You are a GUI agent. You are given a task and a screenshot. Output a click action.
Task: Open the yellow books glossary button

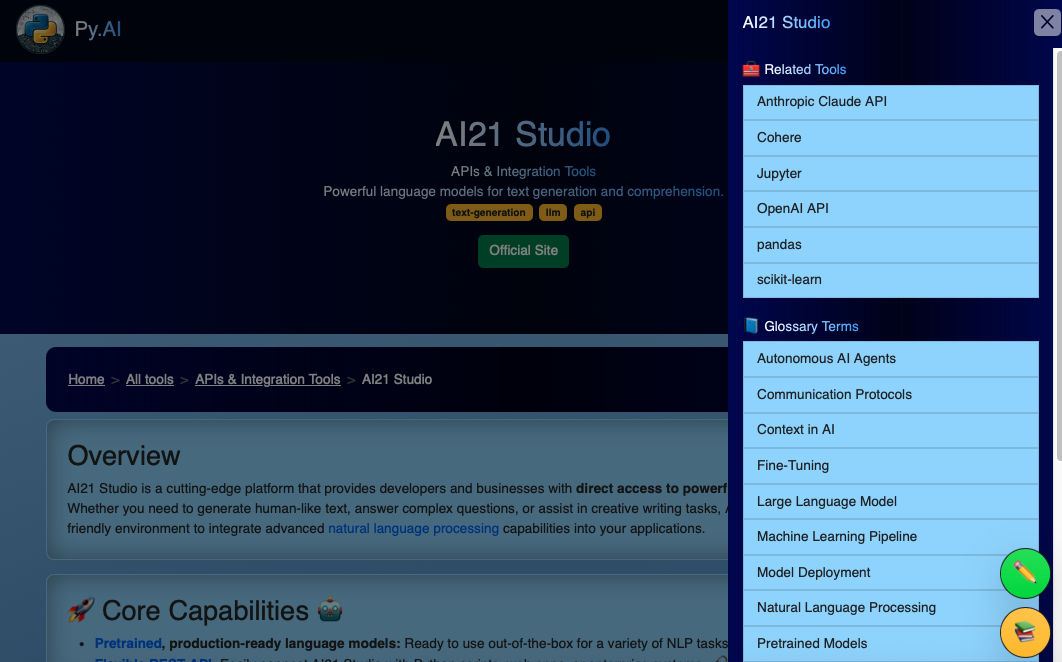pos(1024,632)
